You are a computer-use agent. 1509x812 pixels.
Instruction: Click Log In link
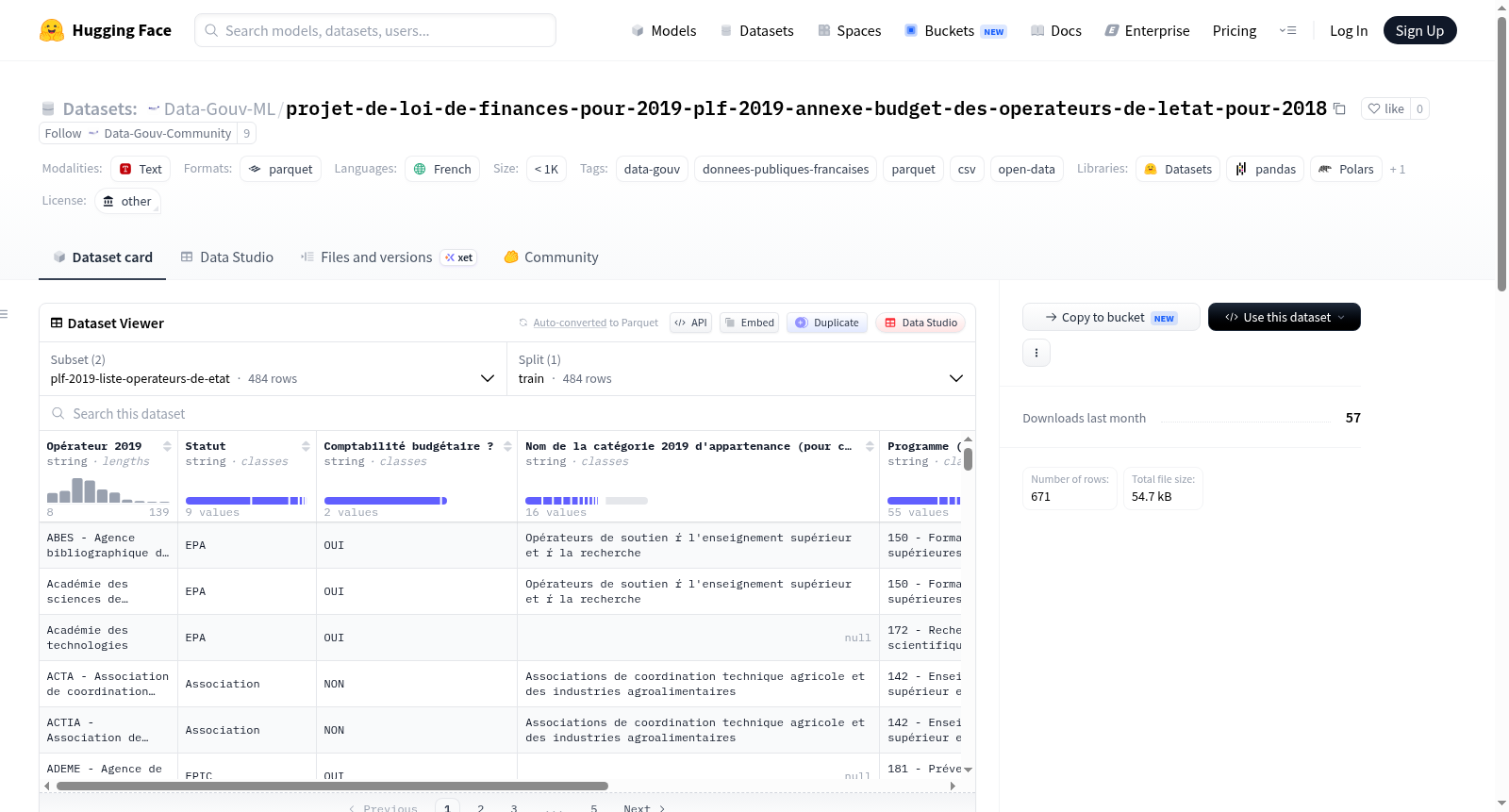1349,30
